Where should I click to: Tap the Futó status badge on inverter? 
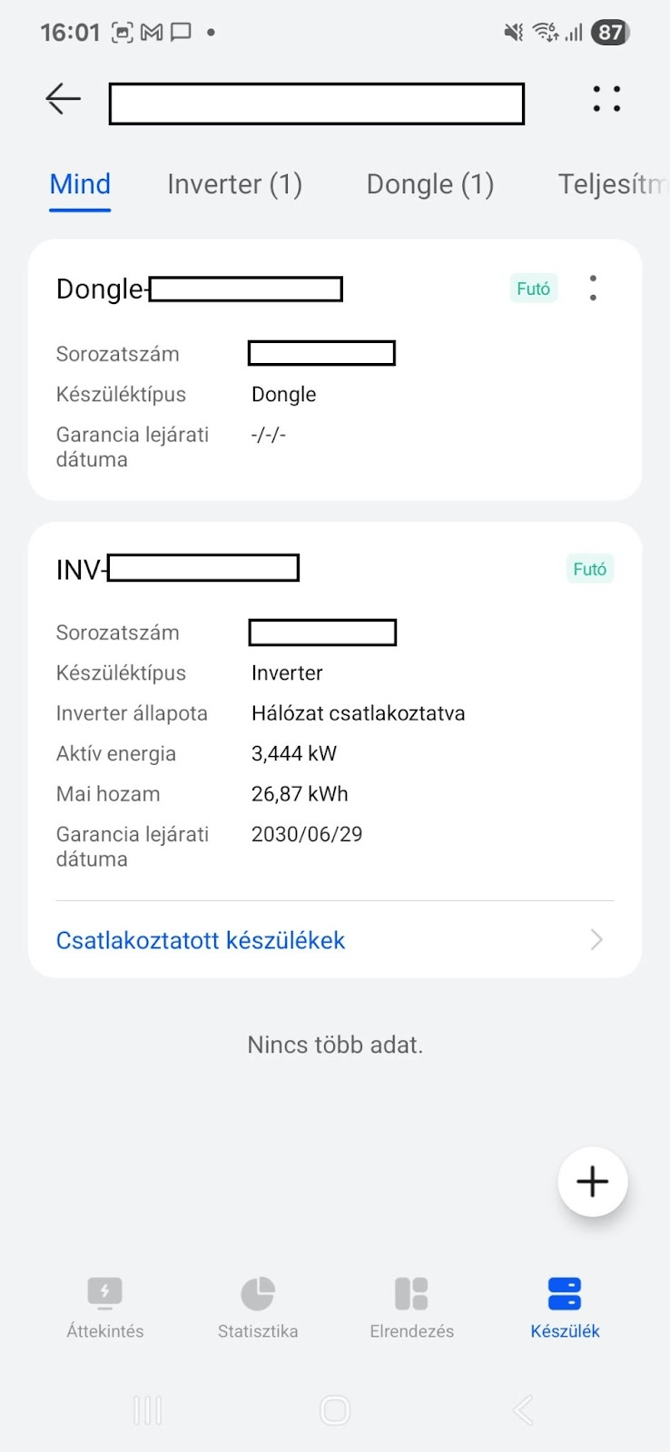click(590, 569)
